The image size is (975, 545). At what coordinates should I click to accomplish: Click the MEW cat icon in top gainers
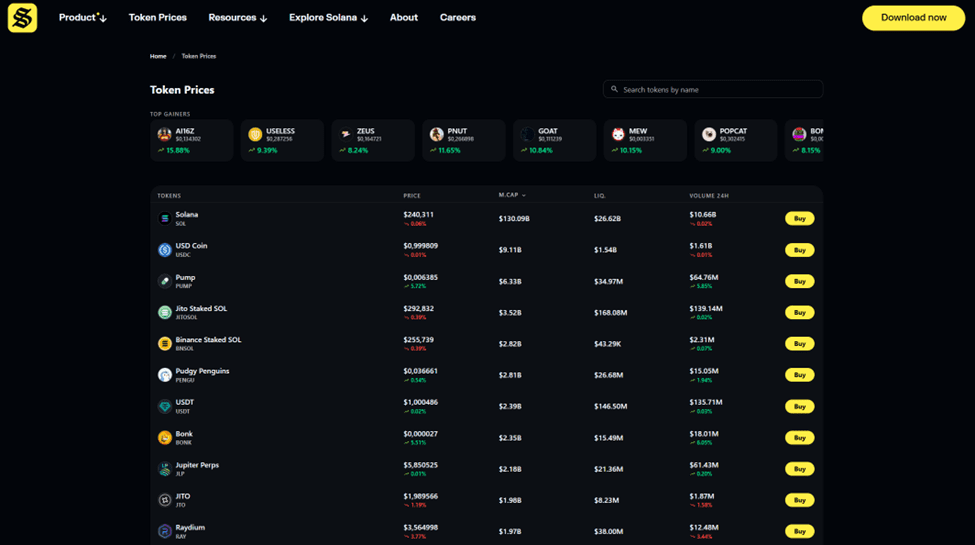pyautogui.click(x=618, y=134)
